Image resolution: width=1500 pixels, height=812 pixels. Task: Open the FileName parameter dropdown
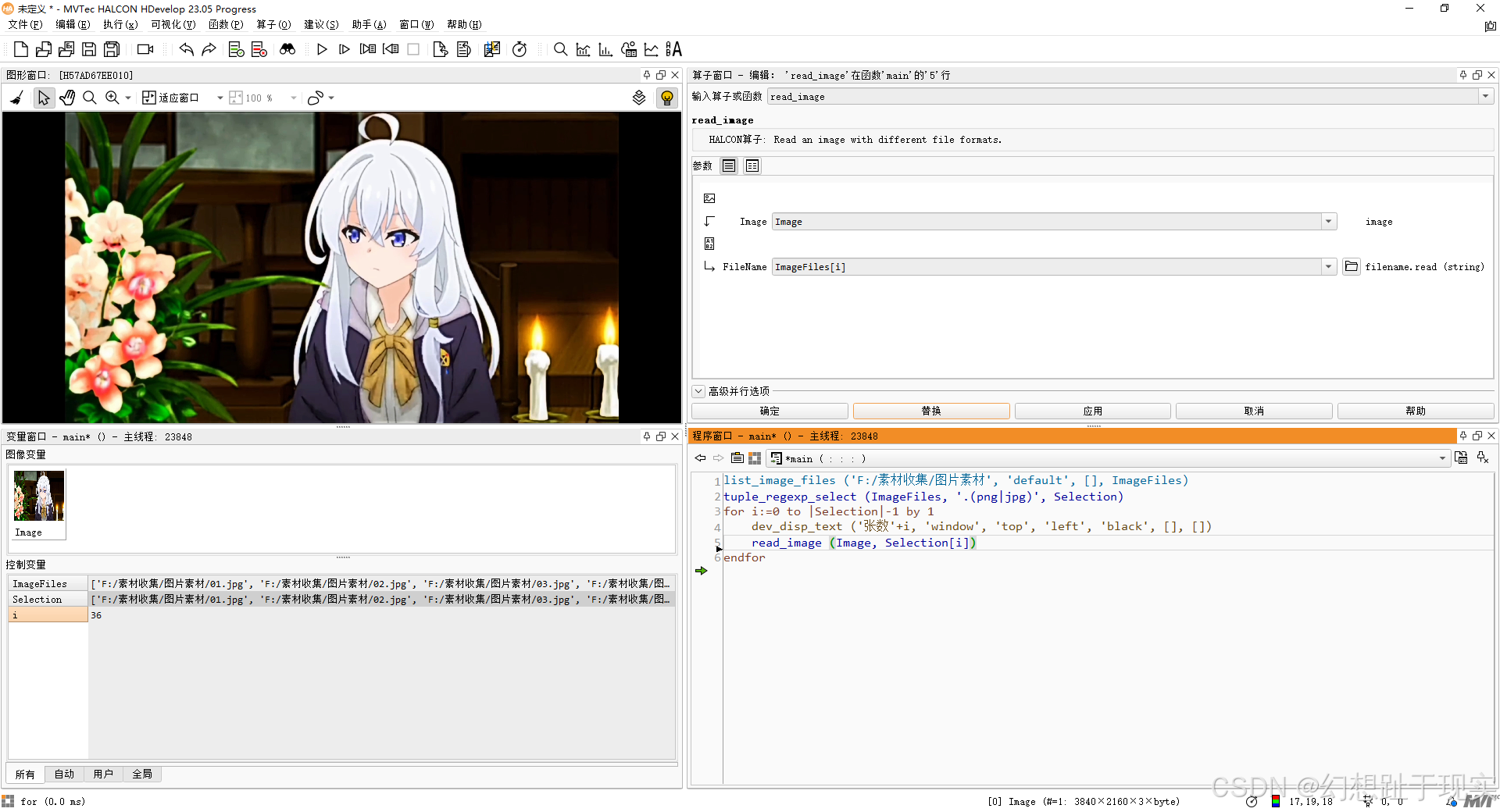[x=1329, y=267]
